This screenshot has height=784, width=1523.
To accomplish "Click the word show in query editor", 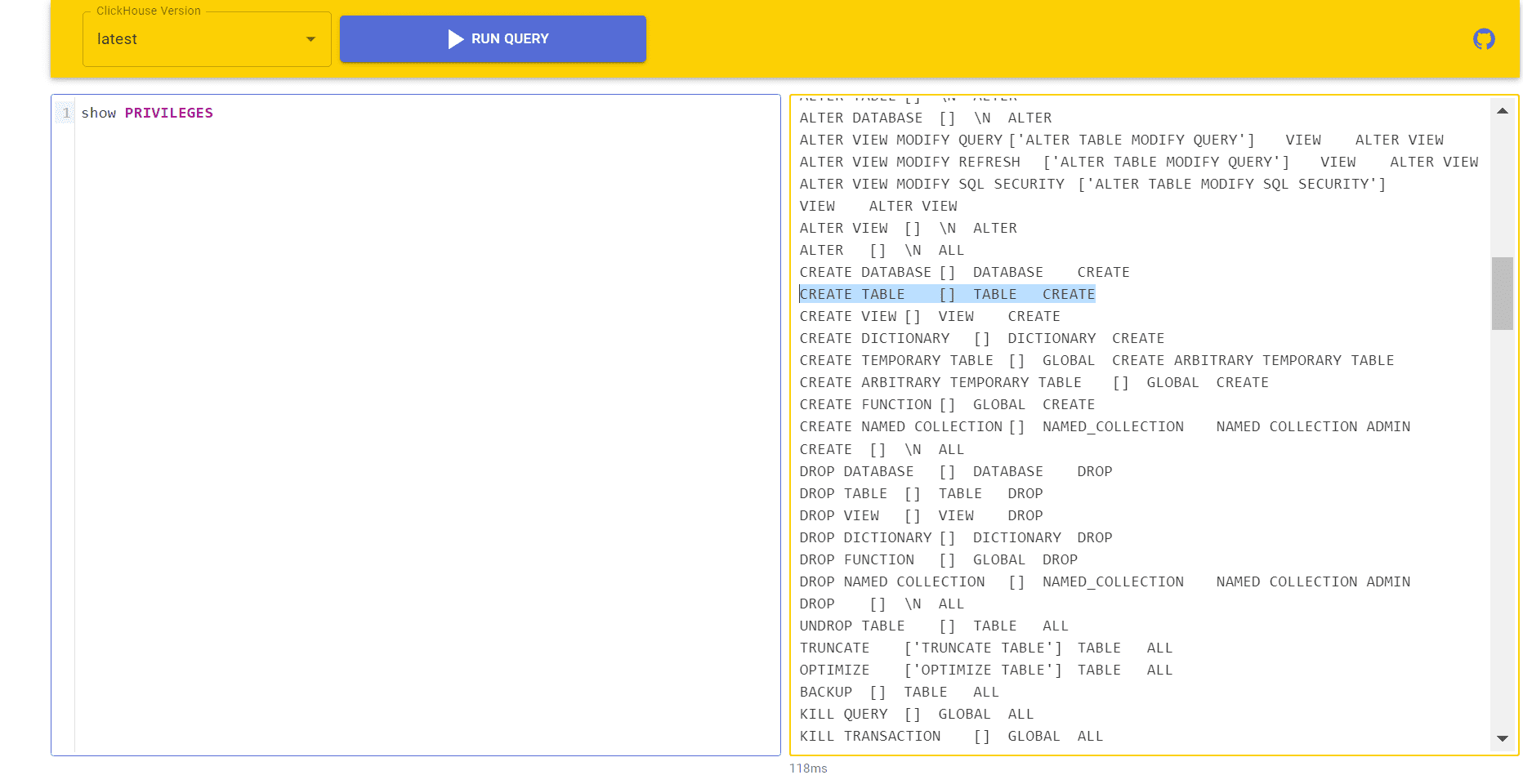I will pyautogui.click(x=98, y=113).
